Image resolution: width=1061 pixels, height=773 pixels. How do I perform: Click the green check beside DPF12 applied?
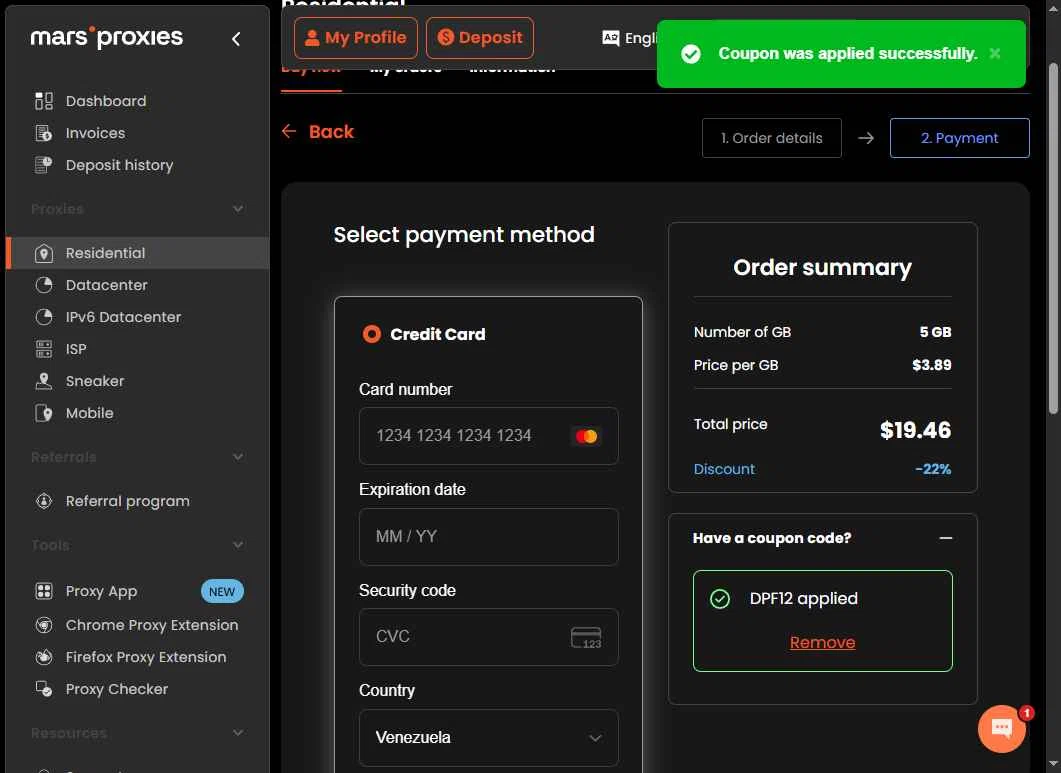coord(720,599)
